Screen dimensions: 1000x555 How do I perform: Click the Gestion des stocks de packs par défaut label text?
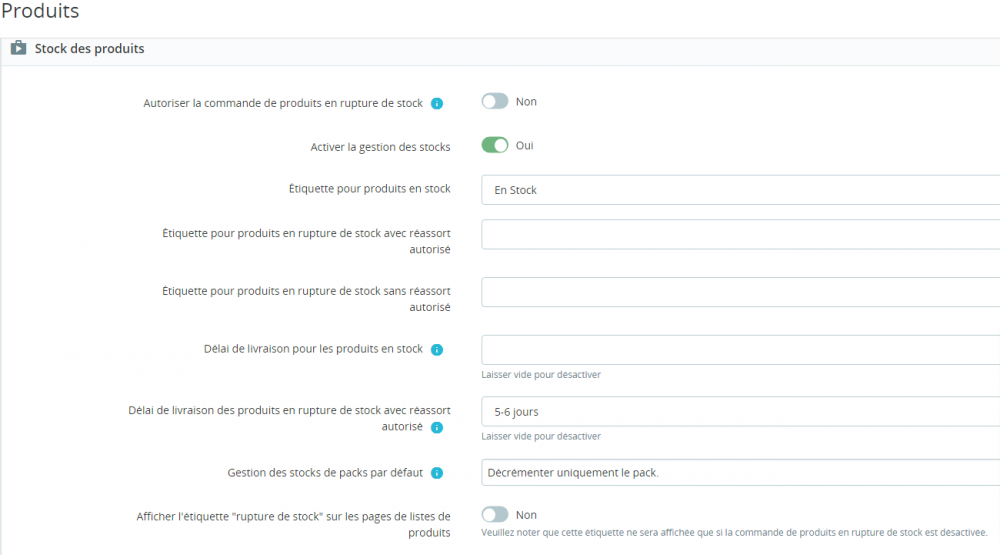point(325,473)
